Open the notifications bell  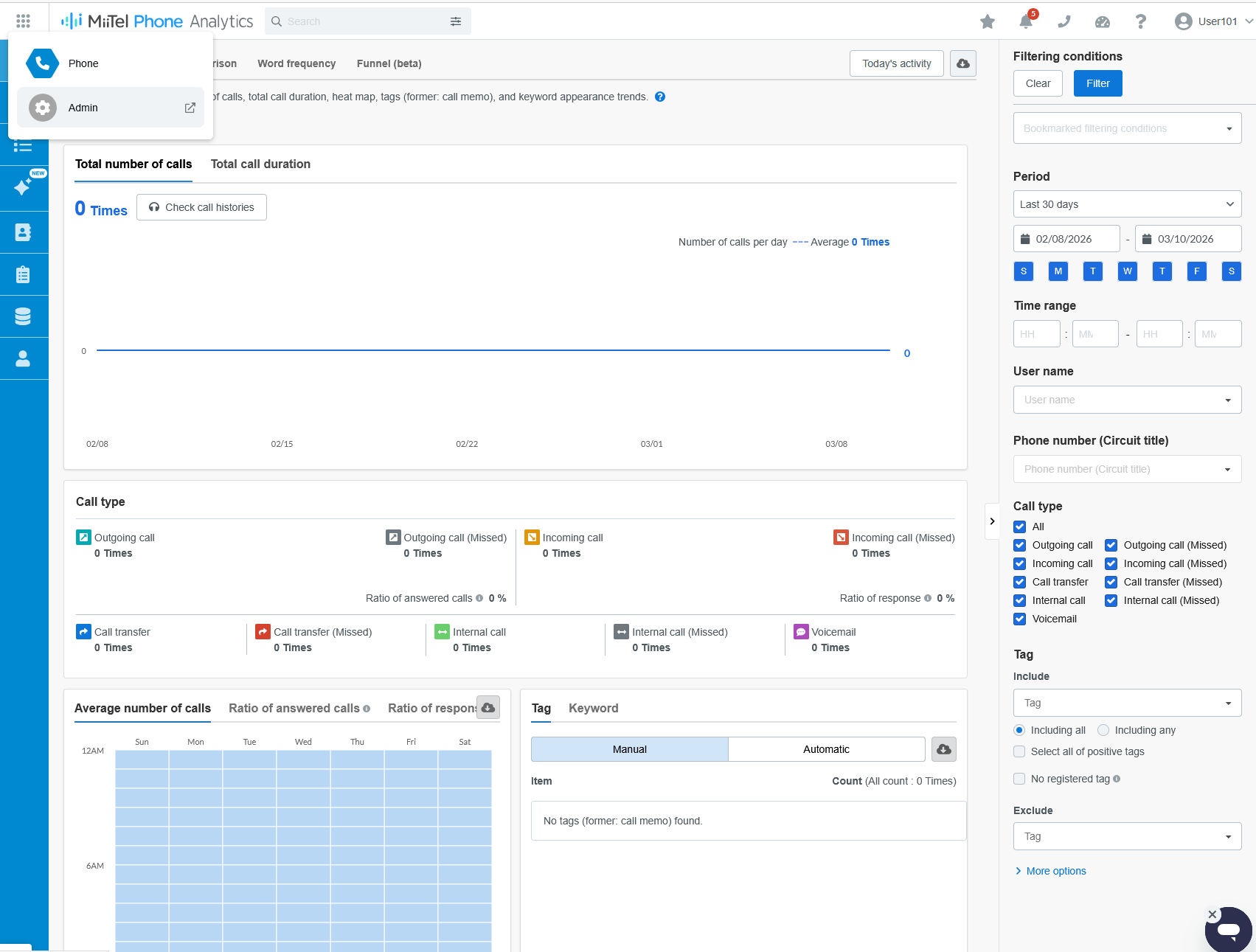click(x=1026, y=21)
